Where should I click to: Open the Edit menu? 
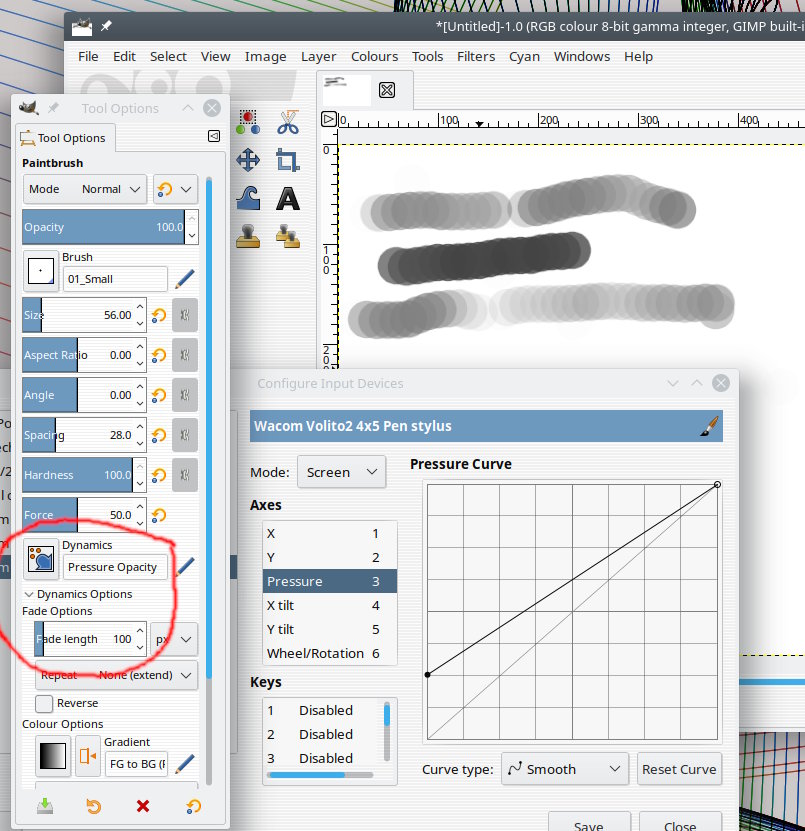124,56
